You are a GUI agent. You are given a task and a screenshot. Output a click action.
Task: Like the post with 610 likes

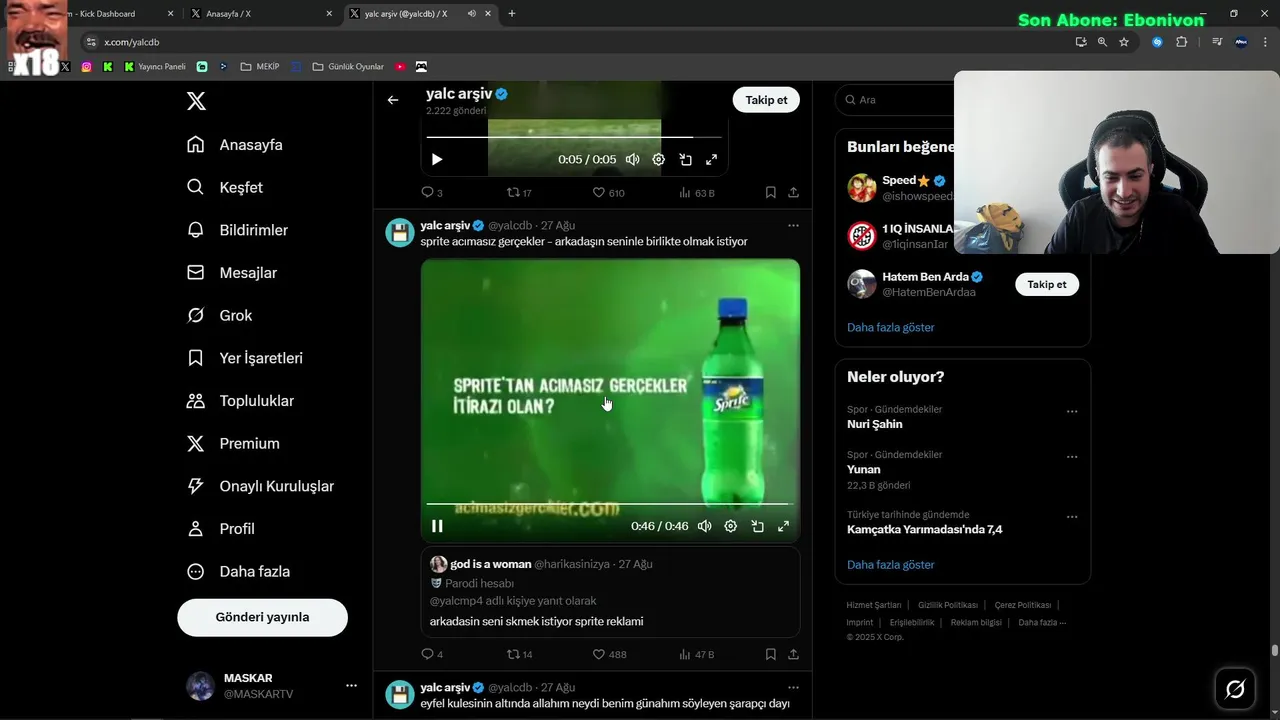608,193
